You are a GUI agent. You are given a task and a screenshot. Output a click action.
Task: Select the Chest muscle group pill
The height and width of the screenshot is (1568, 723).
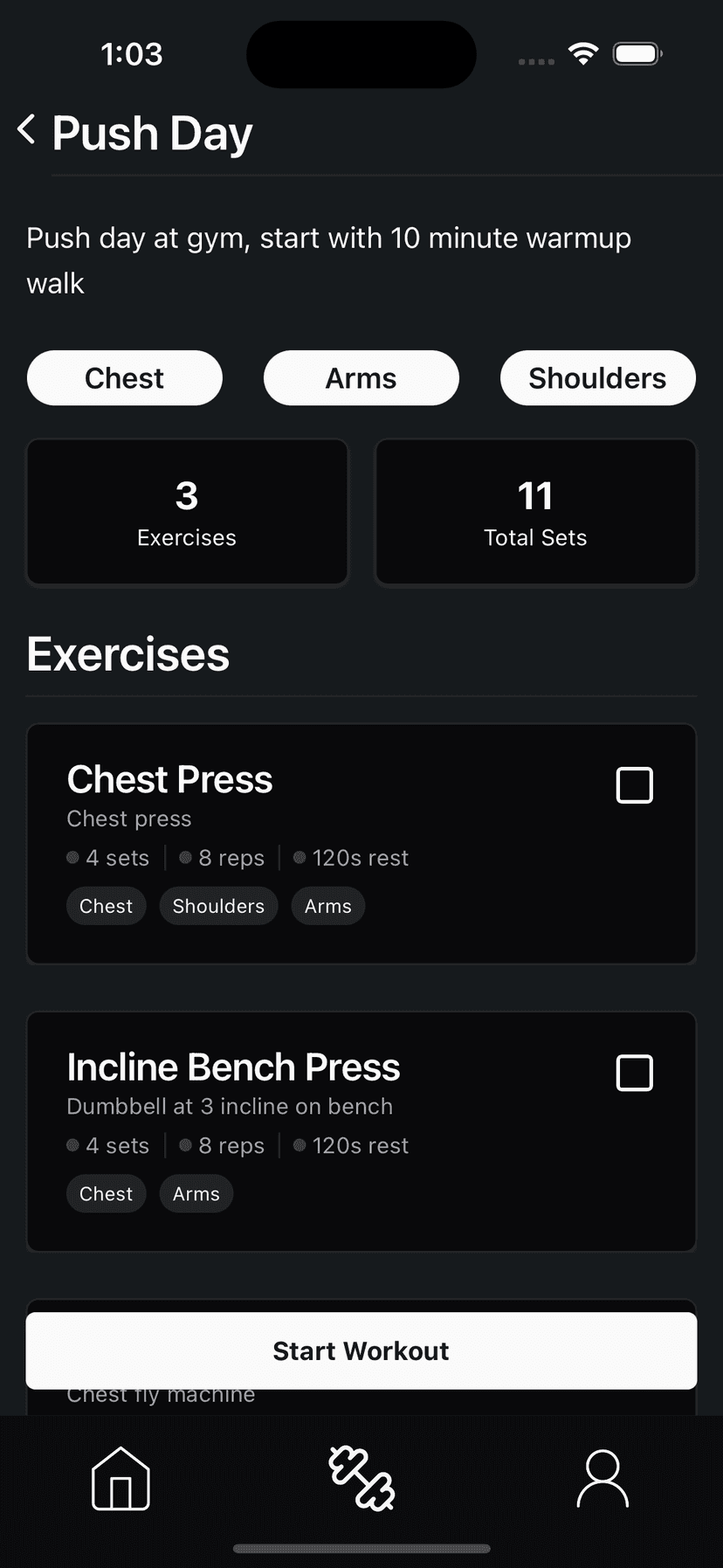click(x=125, y=378)
